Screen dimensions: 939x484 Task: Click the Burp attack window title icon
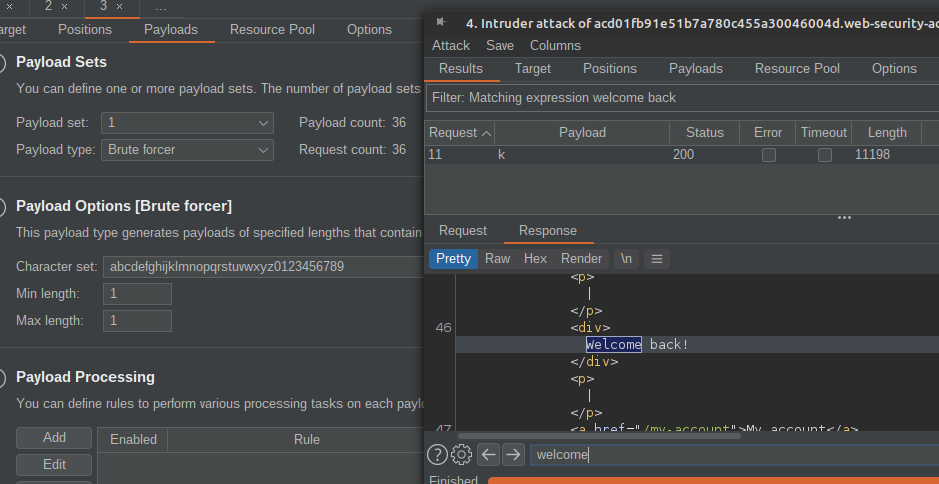coord(441,21)
